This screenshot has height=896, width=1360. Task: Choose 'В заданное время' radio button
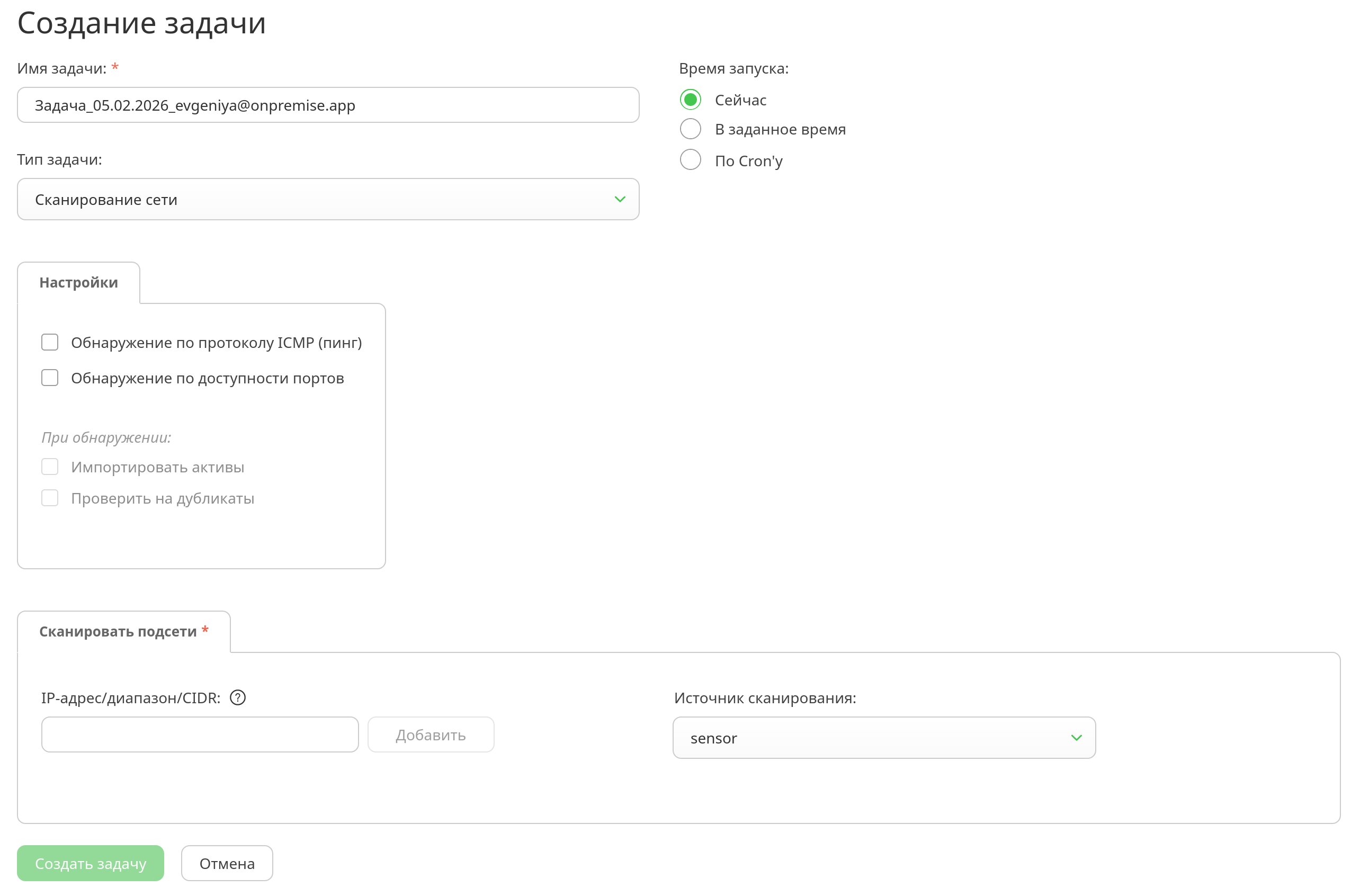pos(690,129)
